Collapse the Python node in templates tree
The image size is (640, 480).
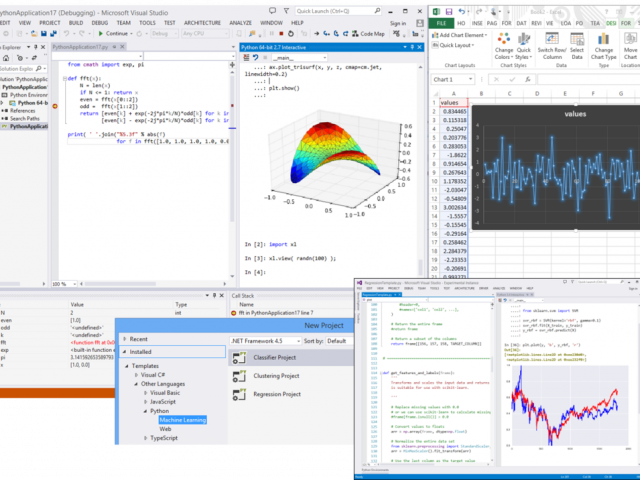[146, 410]
